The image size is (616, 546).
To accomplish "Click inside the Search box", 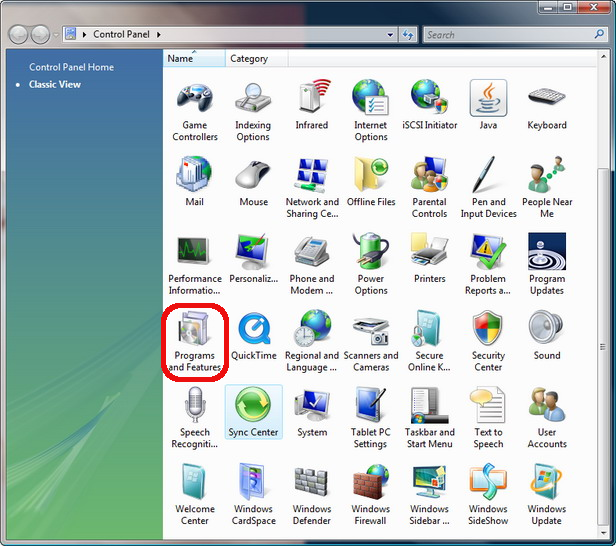I will point(509,35).
